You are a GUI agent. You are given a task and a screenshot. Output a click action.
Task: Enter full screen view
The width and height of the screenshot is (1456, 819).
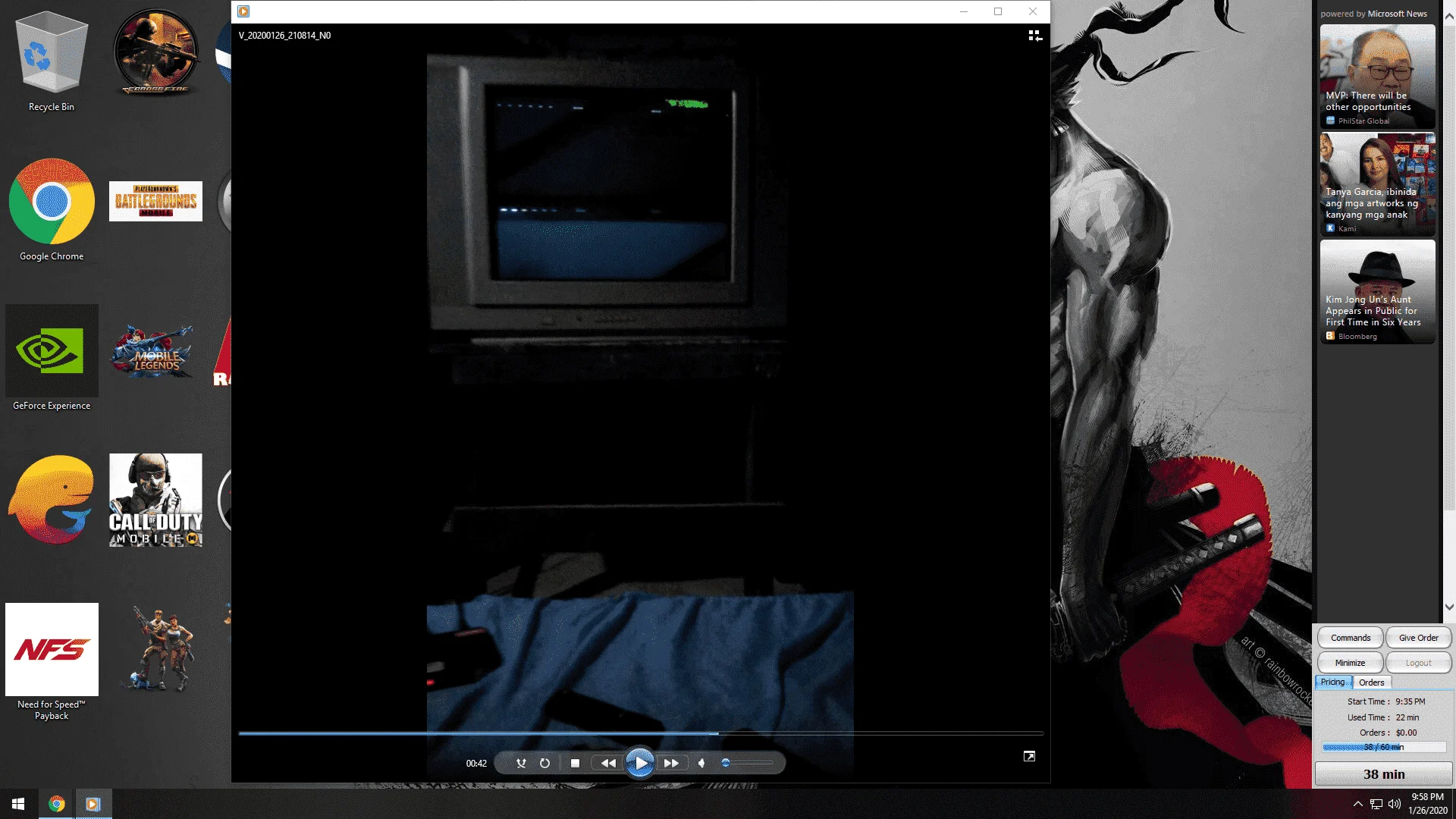coord(1029,756)
